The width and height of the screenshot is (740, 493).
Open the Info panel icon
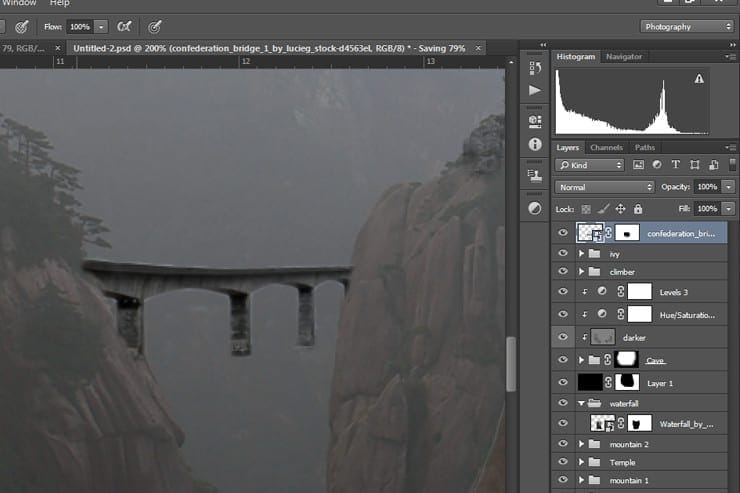tap(534, 144)
